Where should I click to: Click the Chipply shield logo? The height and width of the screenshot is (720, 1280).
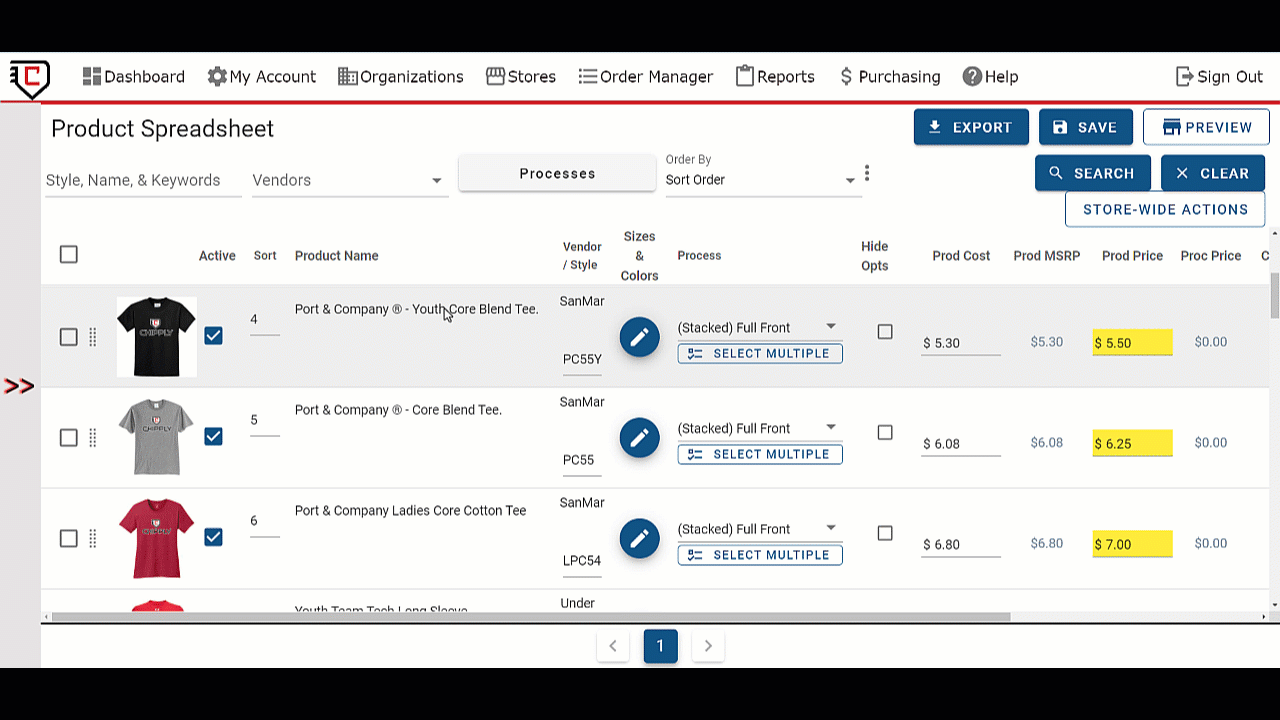pos(30,79)
